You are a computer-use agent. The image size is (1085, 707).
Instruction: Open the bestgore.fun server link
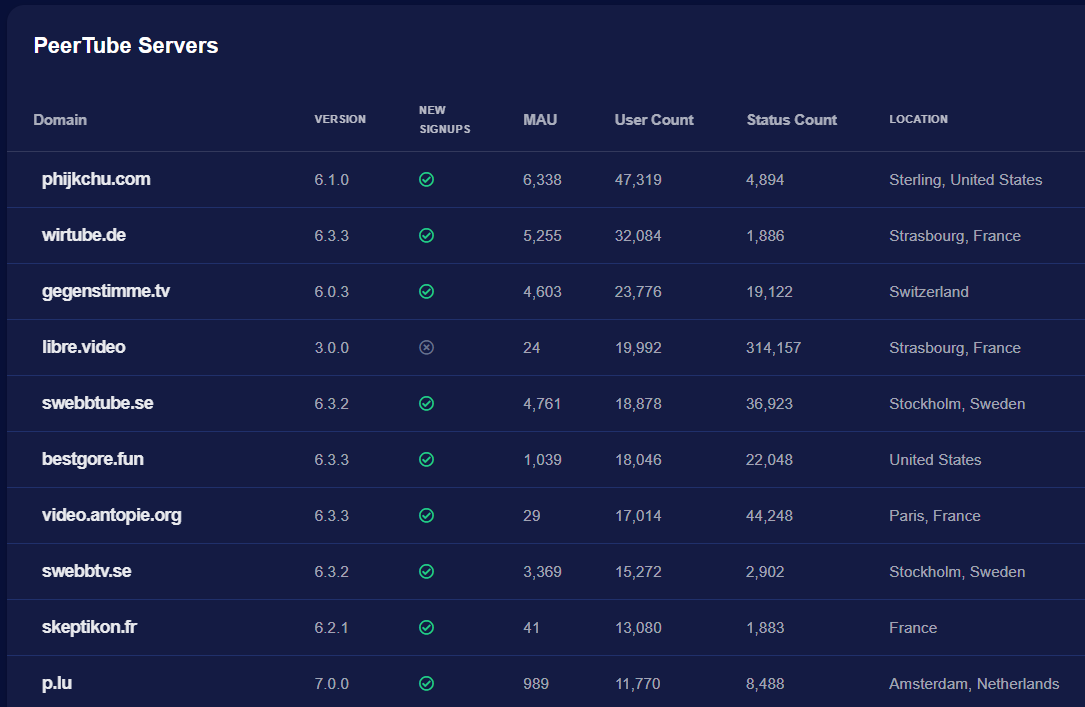(93, 459)
